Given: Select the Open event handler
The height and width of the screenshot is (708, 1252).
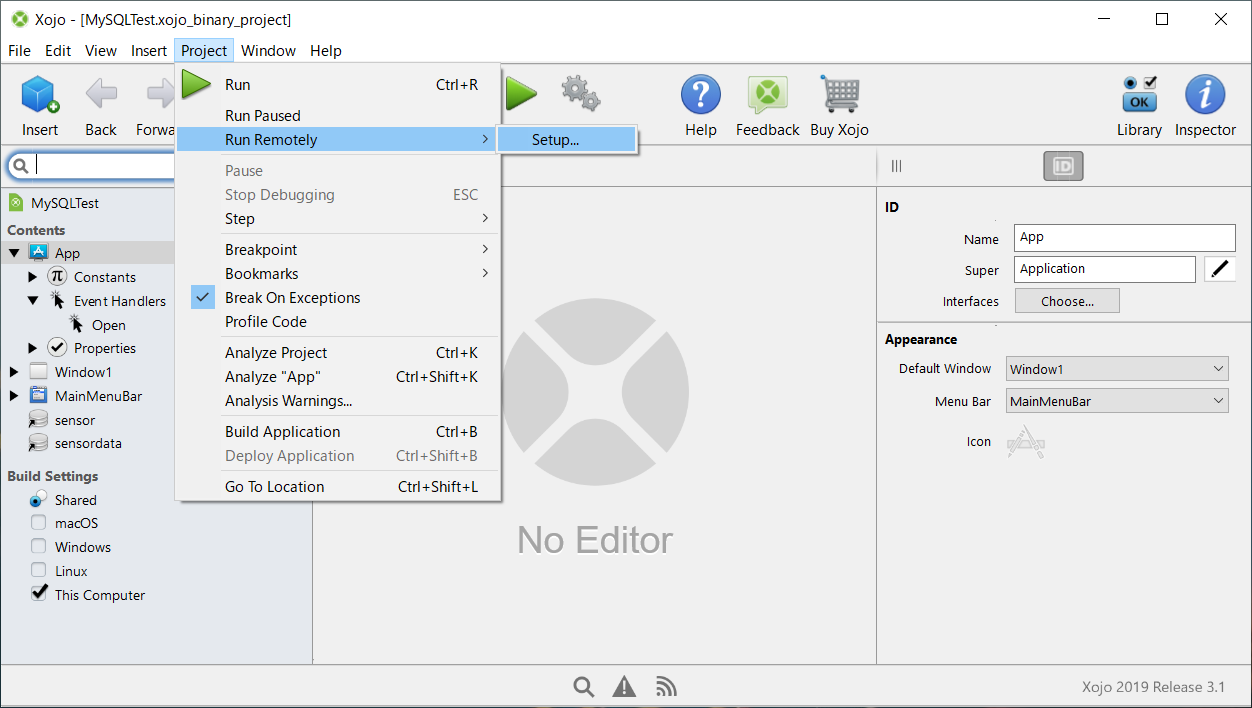Looking at the screenshot, I should [109, 325].
